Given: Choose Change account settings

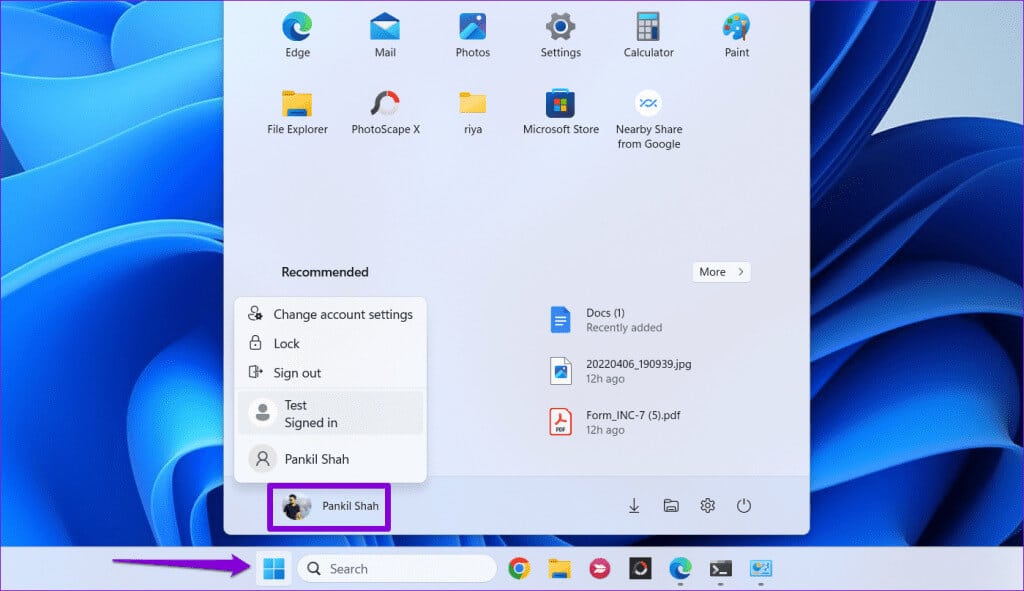Looking at the screenshot, I should (330, 314).
